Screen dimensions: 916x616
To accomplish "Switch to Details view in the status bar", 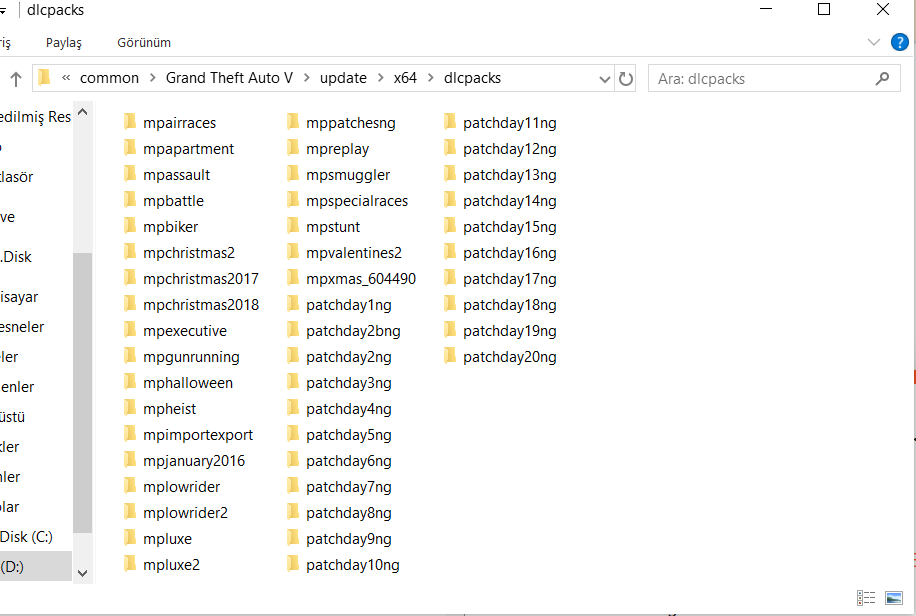I will [866, 597].
